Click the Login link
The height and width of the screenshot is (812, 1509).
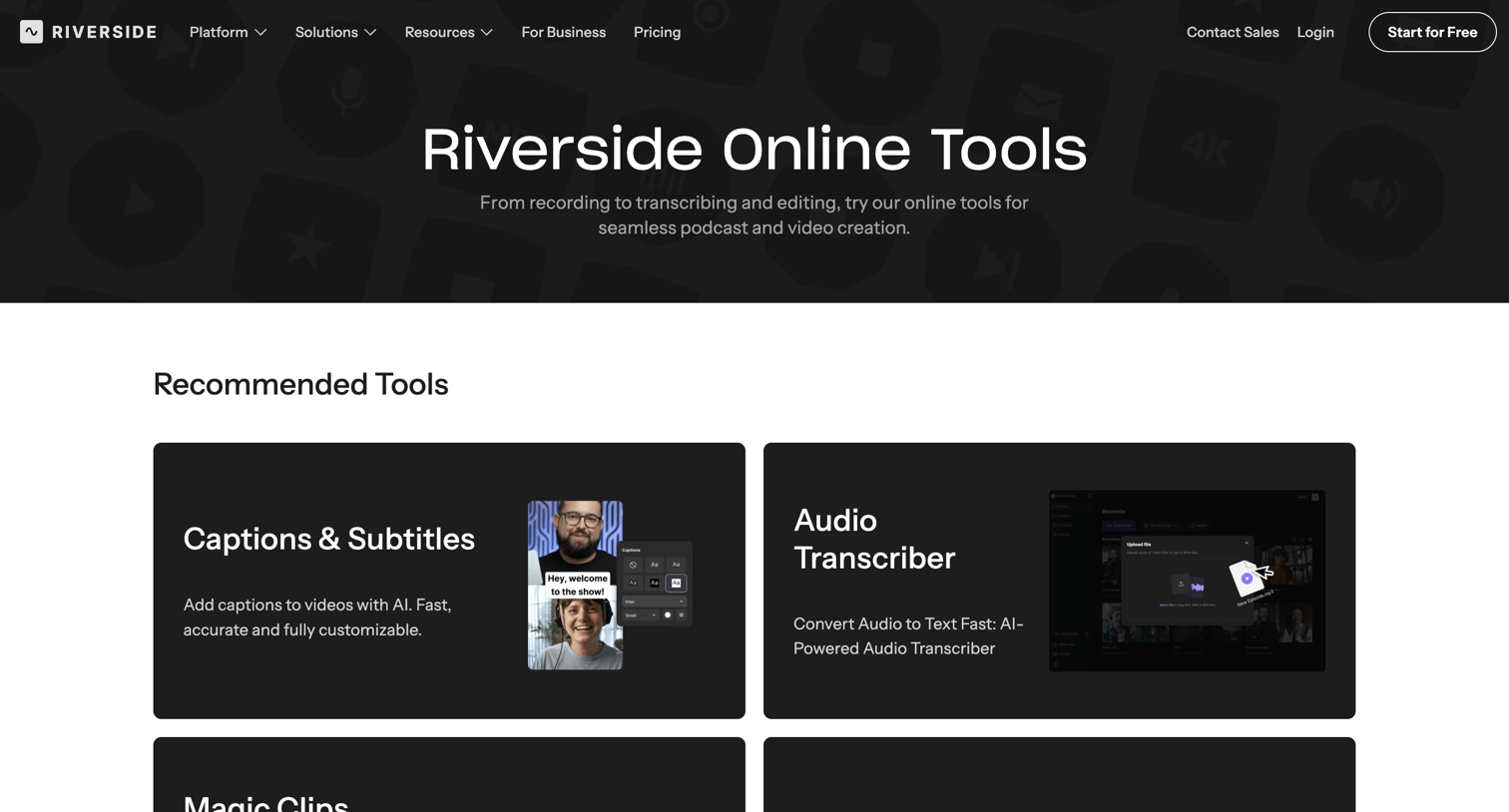(1315, 32)
